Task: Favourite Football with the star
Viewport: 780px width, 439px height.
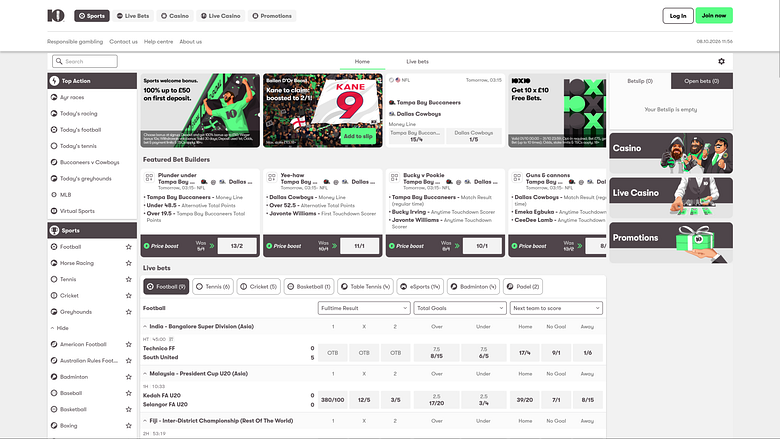Action: pos(128,247)
